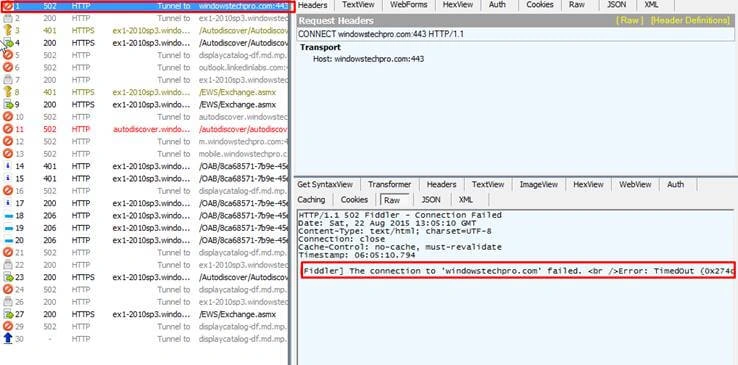Select session 10 autodiscover.windowstech tunnel row
This screenshot has width=738, height=365.
pyautogui.click(x=144, y=117)
